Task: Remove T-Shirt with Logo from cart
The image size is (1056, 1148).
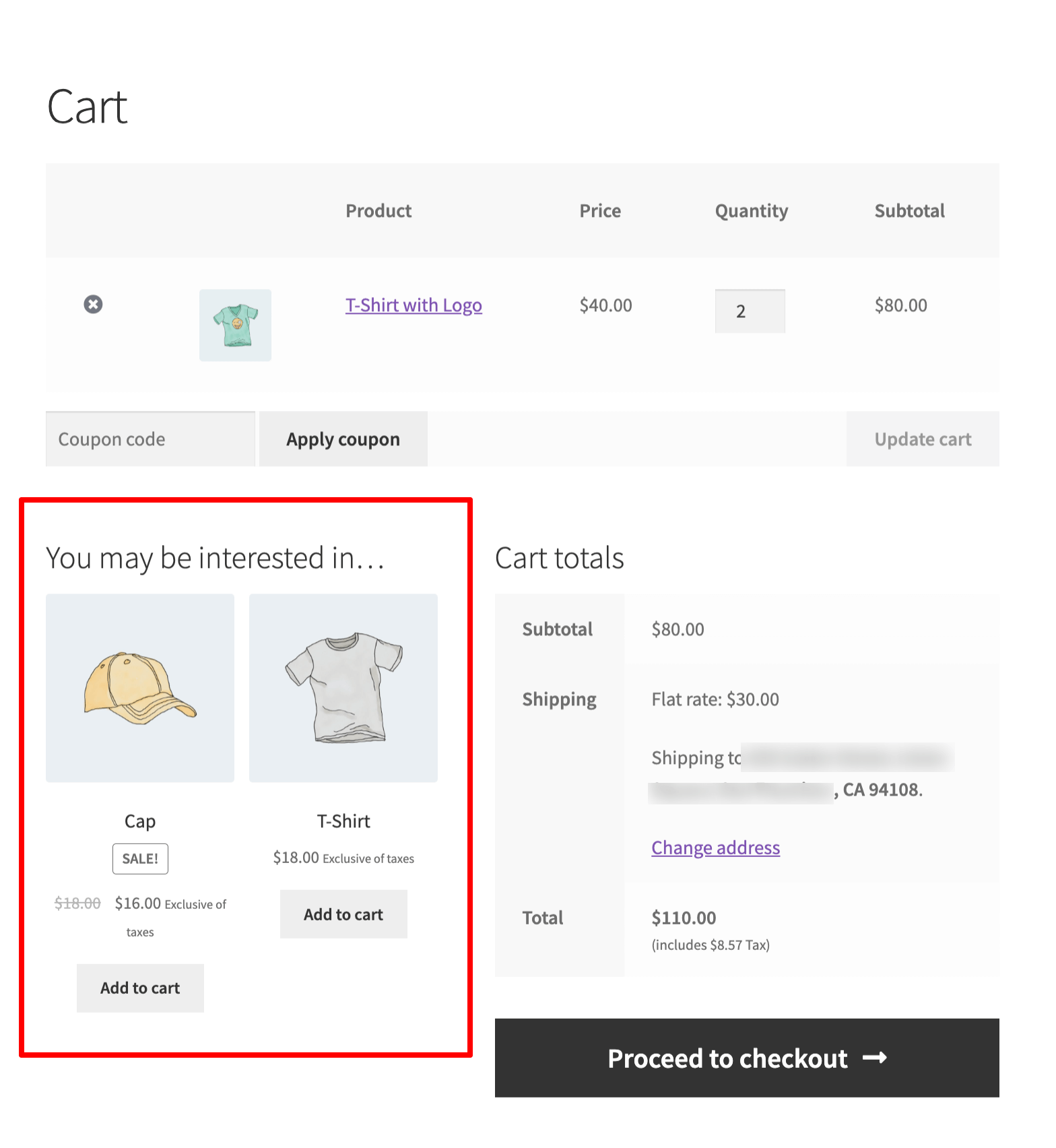Action: pyautogui.click(x=93, y=305)
